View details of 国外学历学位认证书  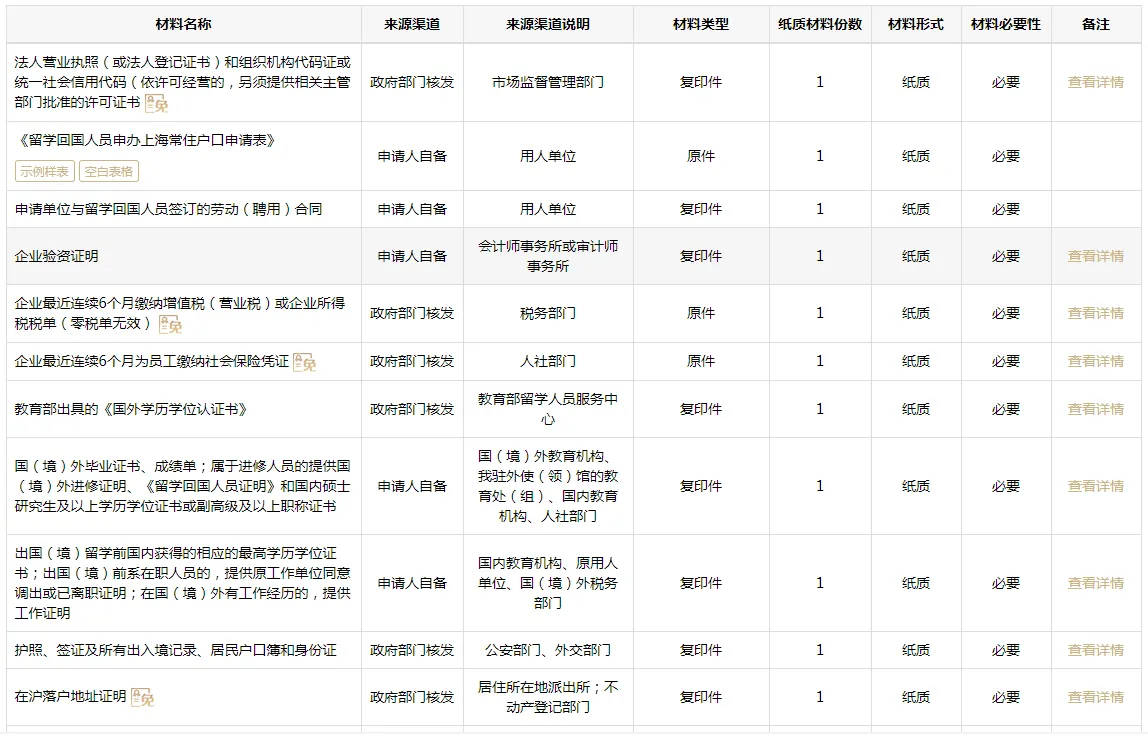pos(1096,408)
